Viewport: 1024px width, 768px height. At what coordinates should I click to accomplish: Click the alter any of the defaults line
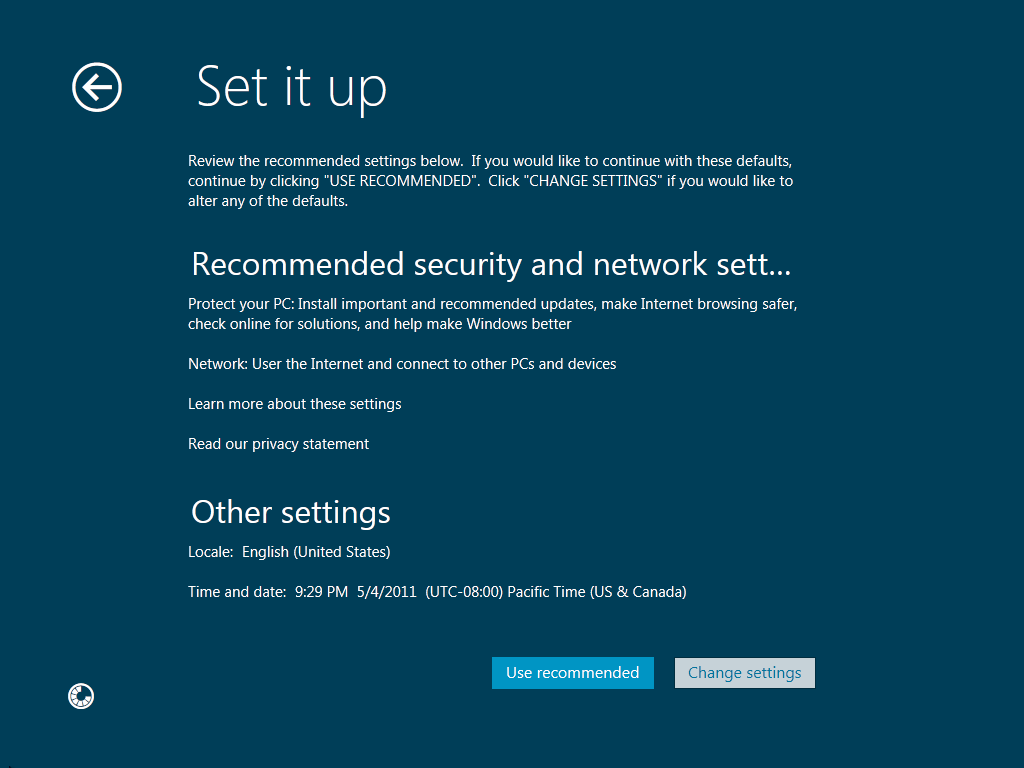coord(267,201)
